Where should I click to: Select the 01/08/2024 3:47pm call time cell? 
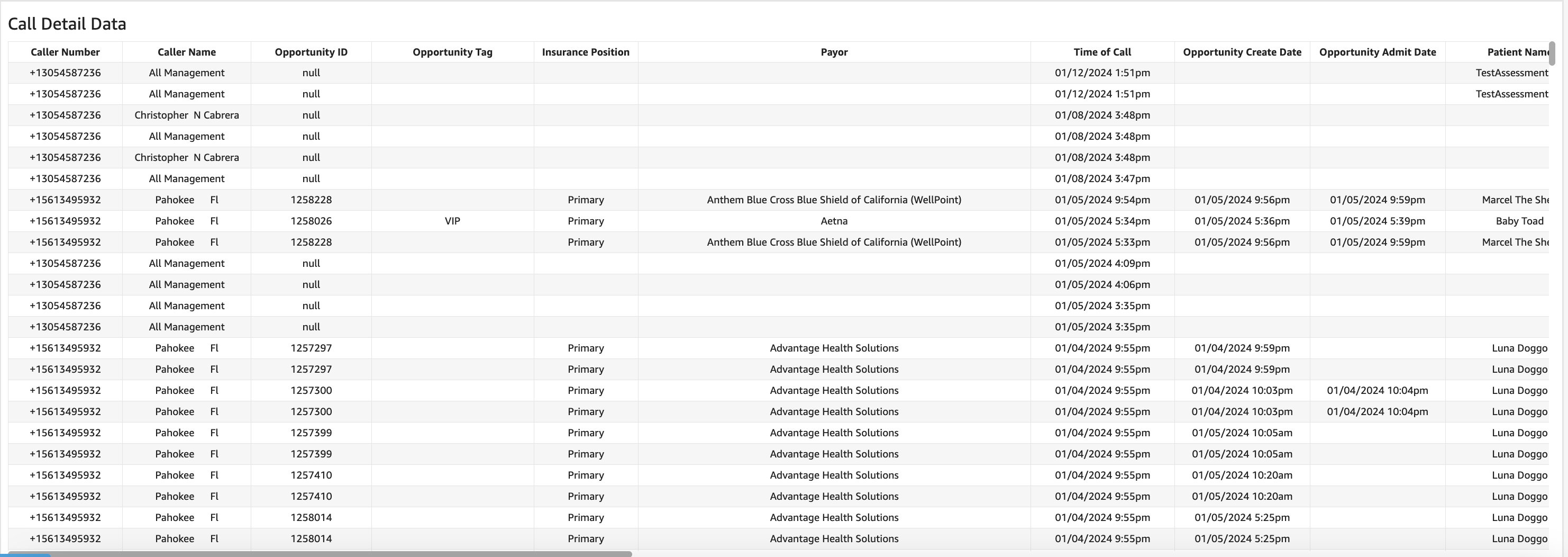pyautogui.click(x=1102, y=178)
